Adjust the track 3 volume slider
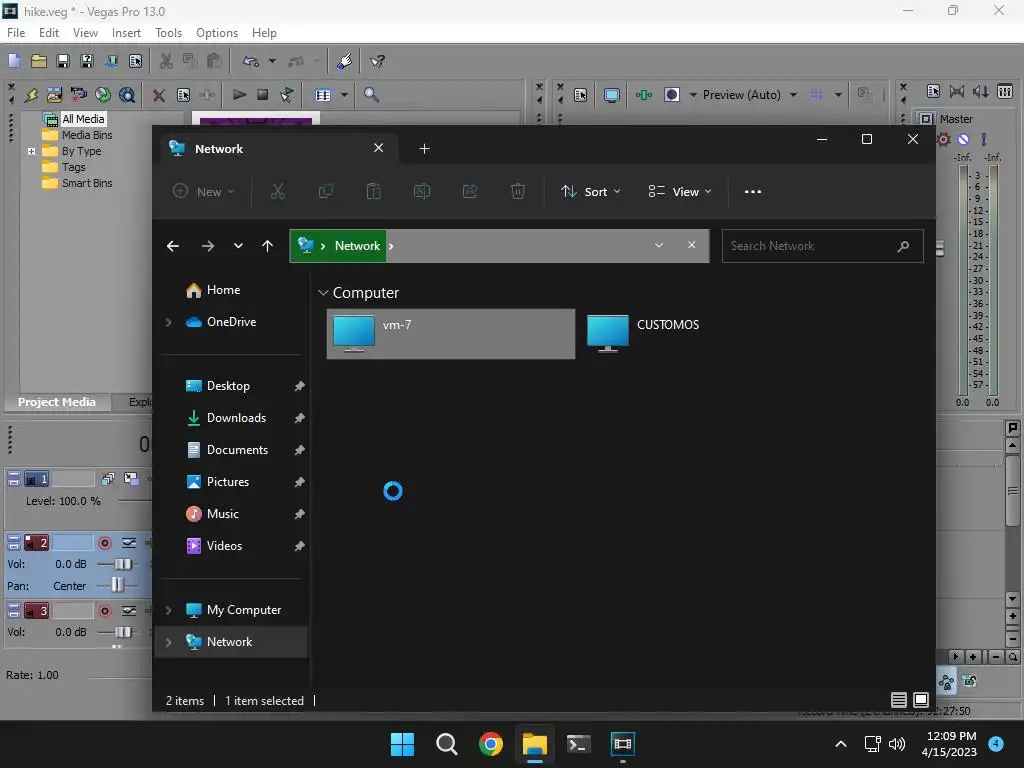1024x768 pixels. 123,632
